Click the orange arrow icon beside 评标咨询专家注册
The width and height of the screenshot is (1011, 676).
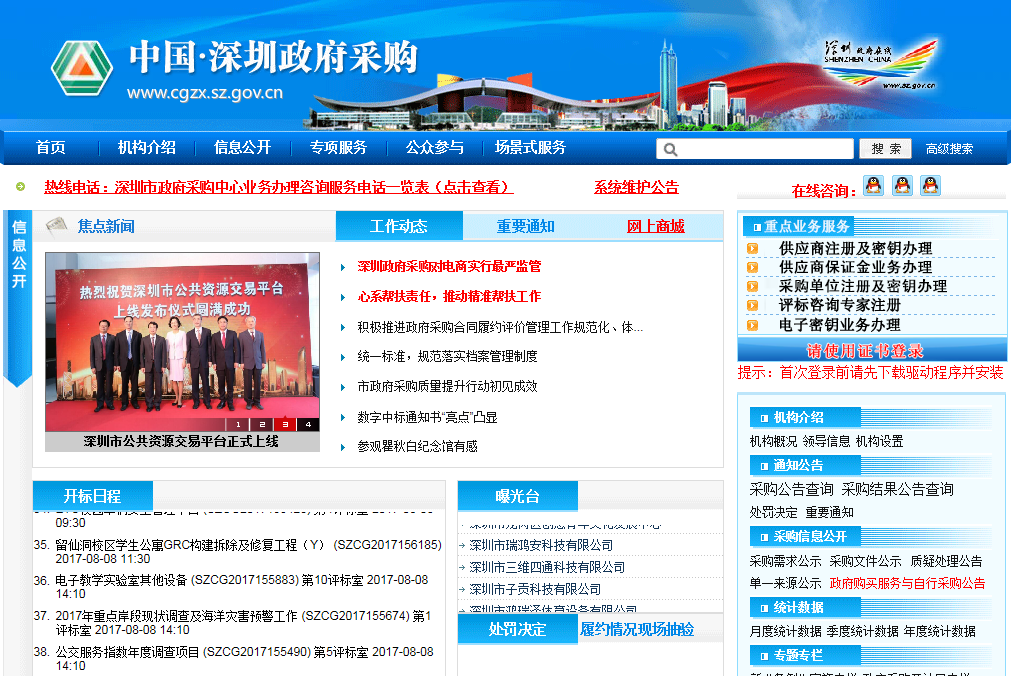[752, 305]
